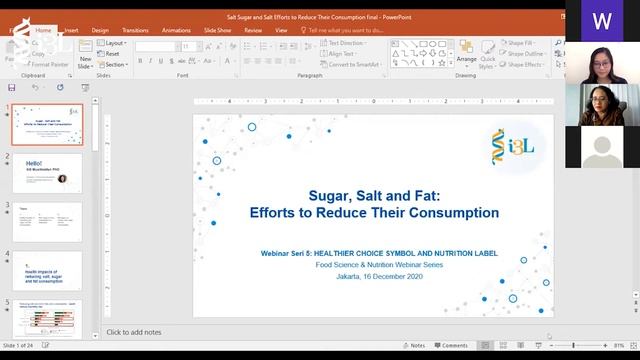Switch to Reading View icon
The image size is (640, 360).
coord(521,345)
